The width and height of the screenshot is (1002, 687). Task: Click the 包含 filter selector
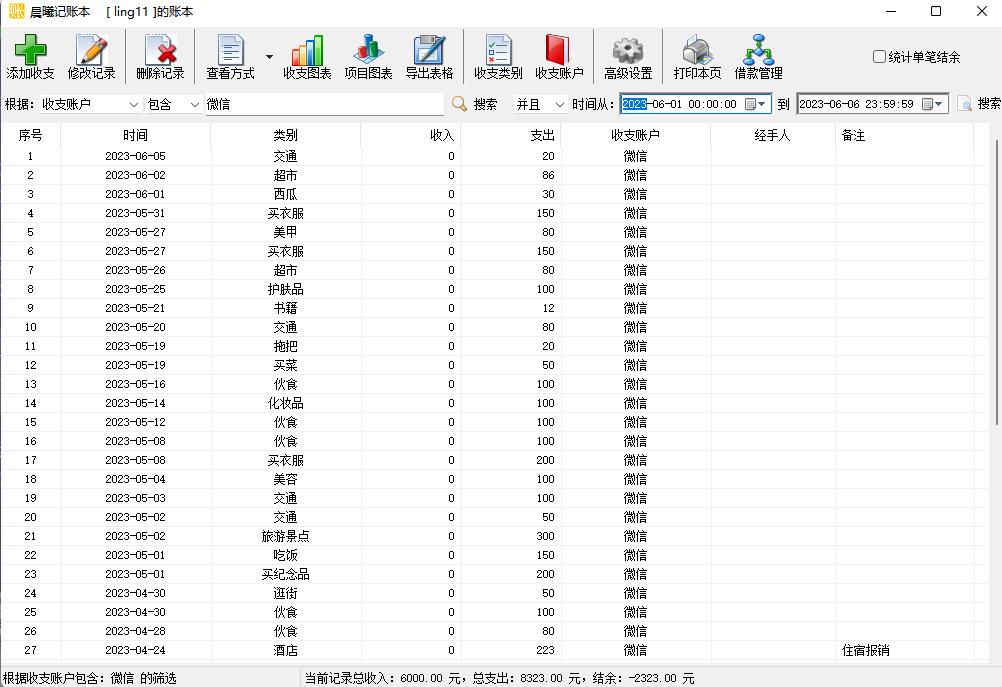tap(192, 103)
